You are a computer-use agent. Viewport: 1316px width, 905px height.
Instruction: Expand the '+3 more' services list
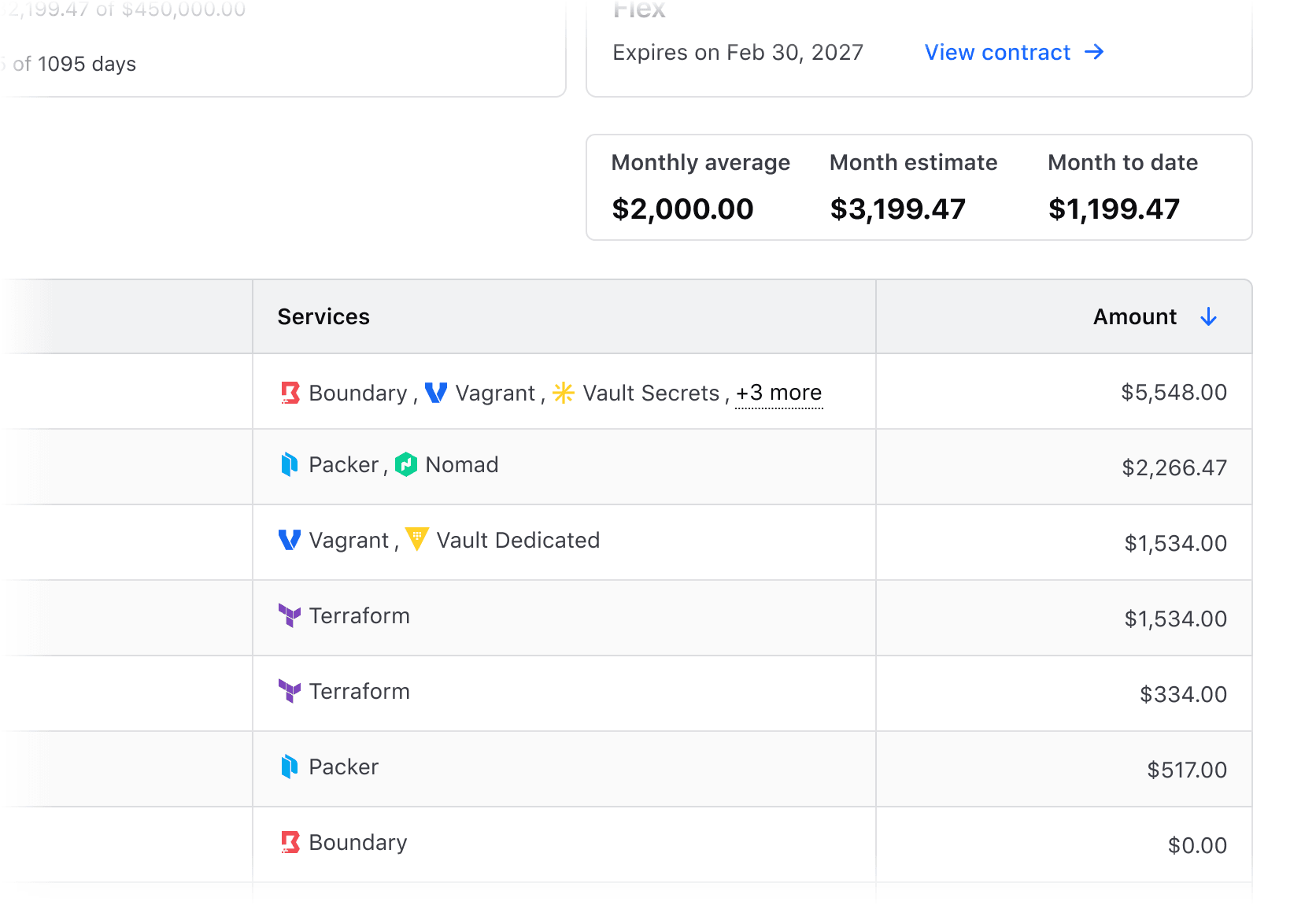pyautogui.click(x=778, y=393)
